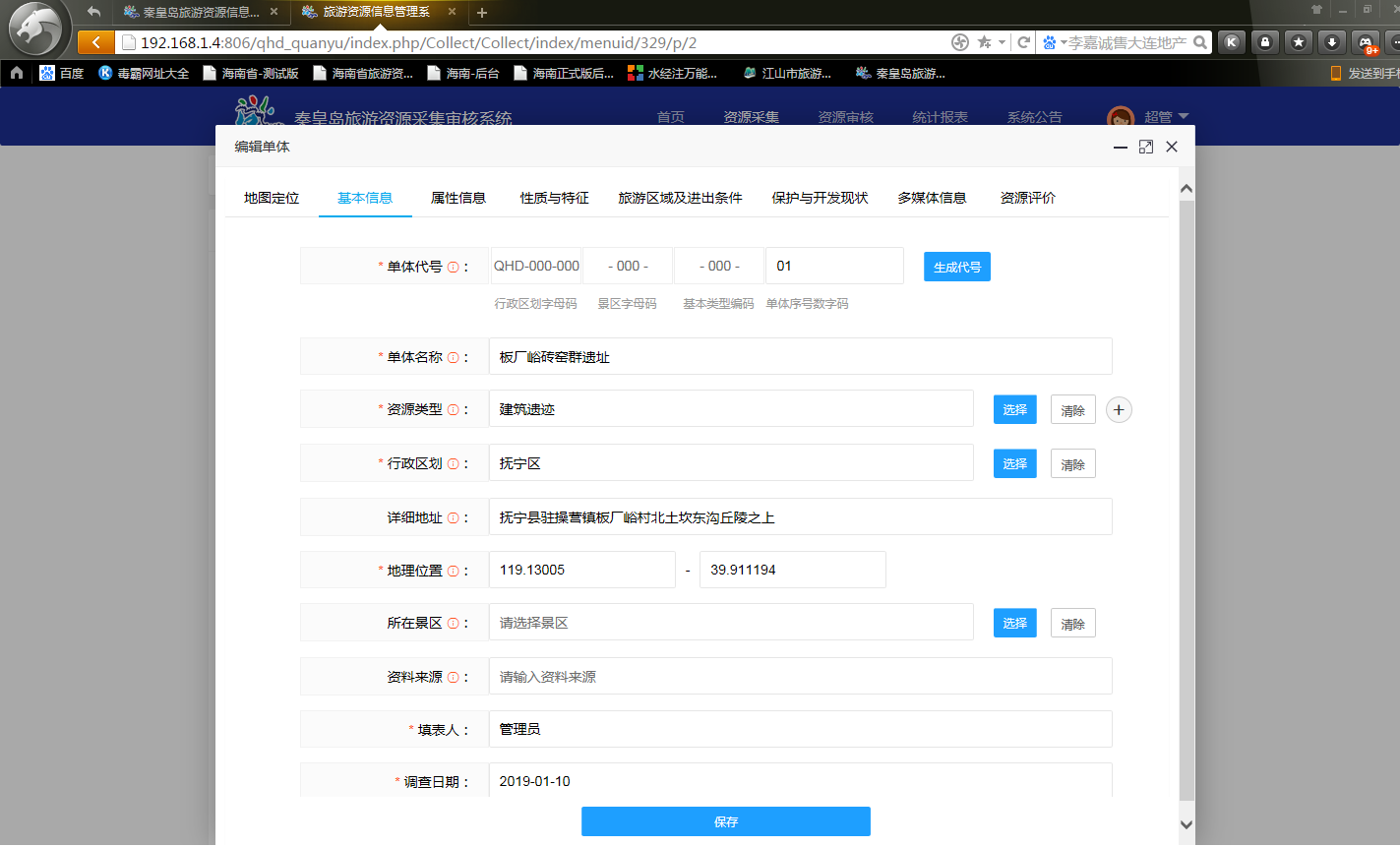
Task: Open bookmarks via the star icon
Action: (1298, 41)
